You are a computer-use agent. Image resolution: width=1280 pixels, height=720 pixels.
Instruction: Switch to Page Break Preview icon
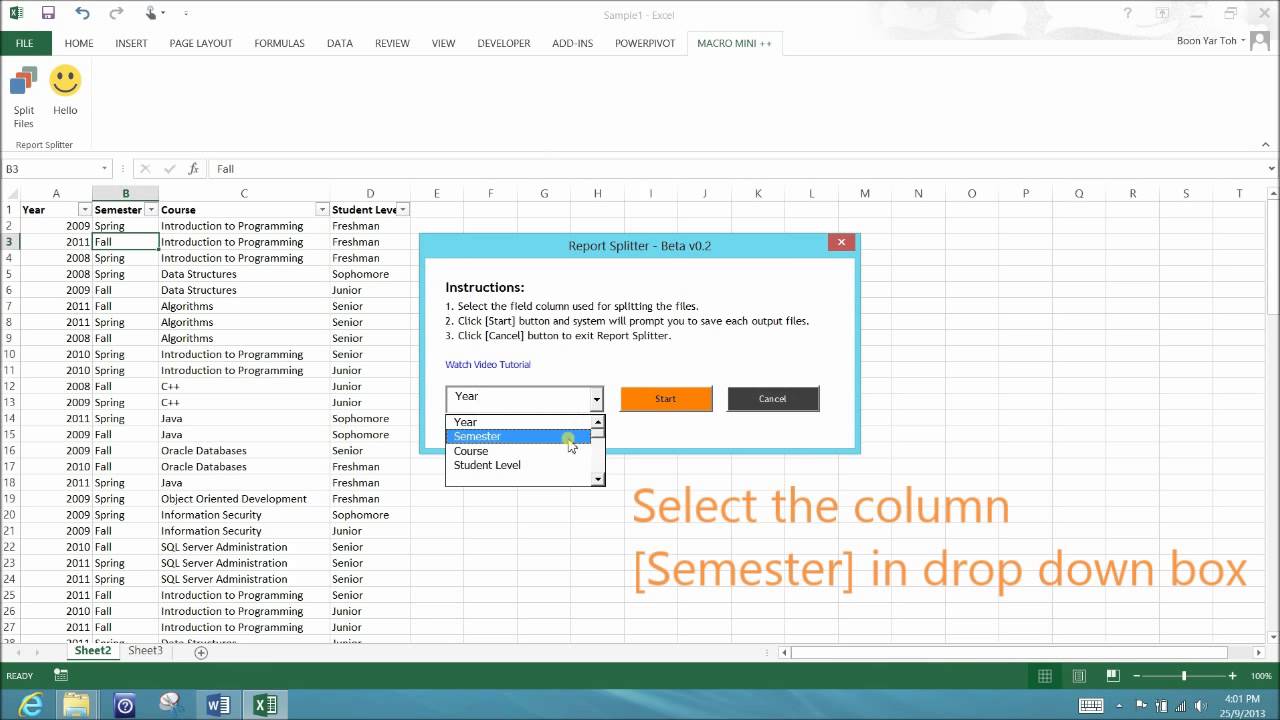1111,676
